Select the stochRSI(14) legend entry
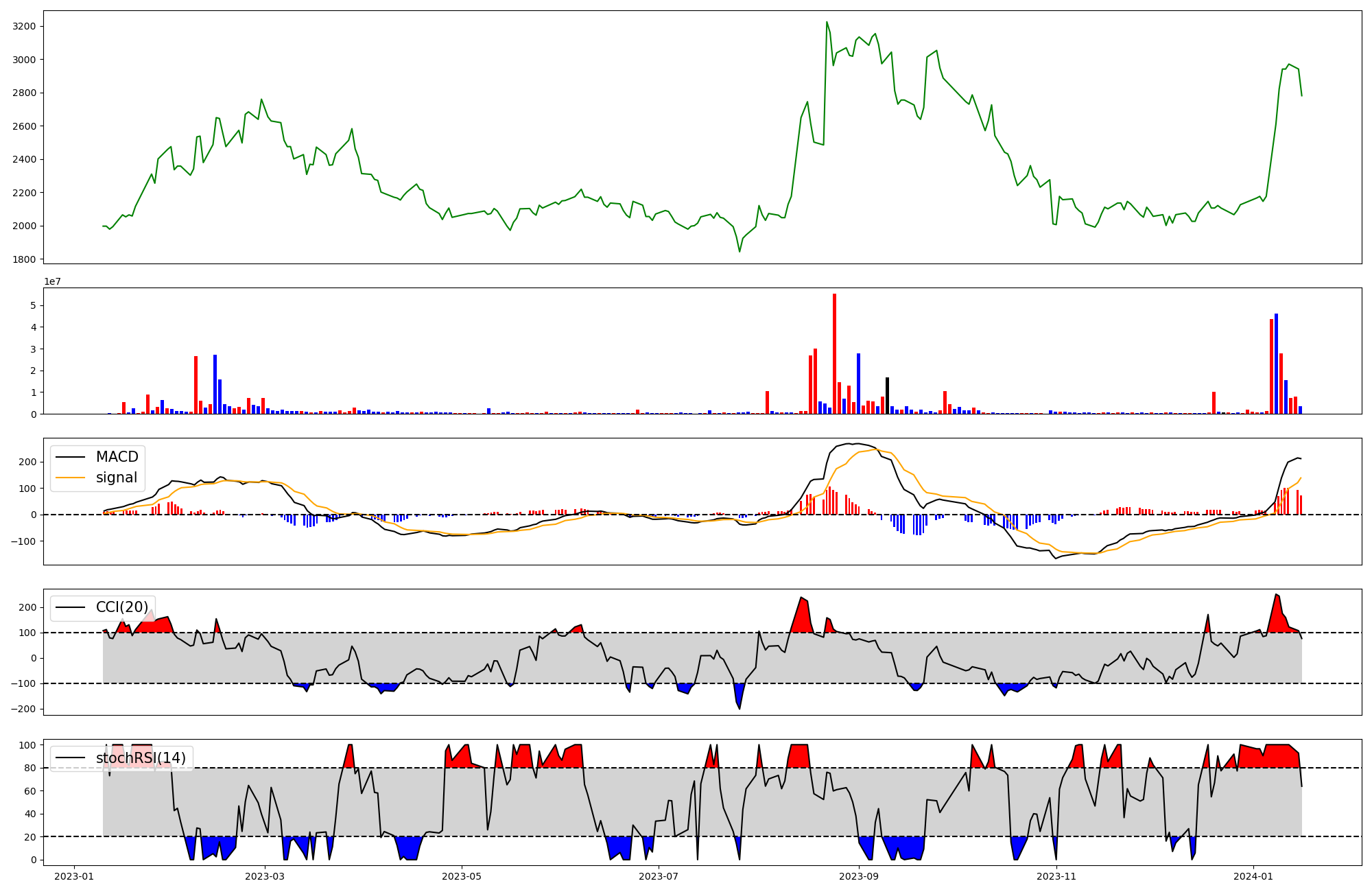The height and width of the screenshot is (892, 1372). pos(140,758)
